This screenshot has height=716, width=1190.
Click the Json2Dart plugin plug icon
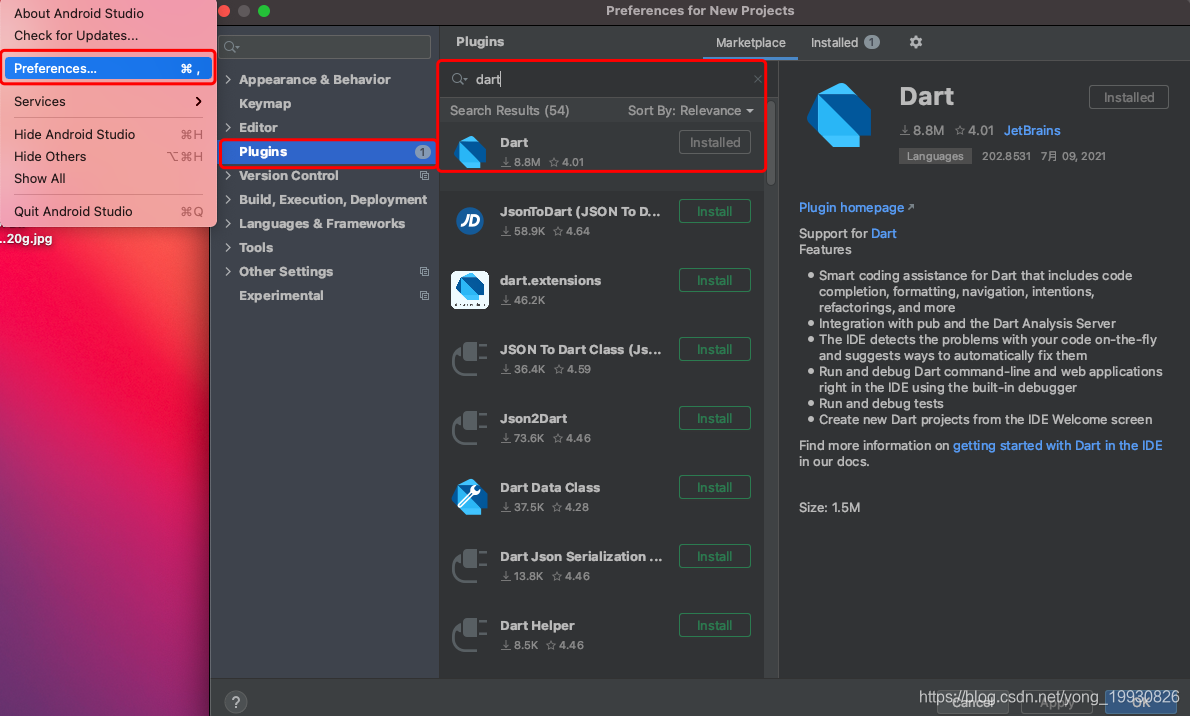470,428
